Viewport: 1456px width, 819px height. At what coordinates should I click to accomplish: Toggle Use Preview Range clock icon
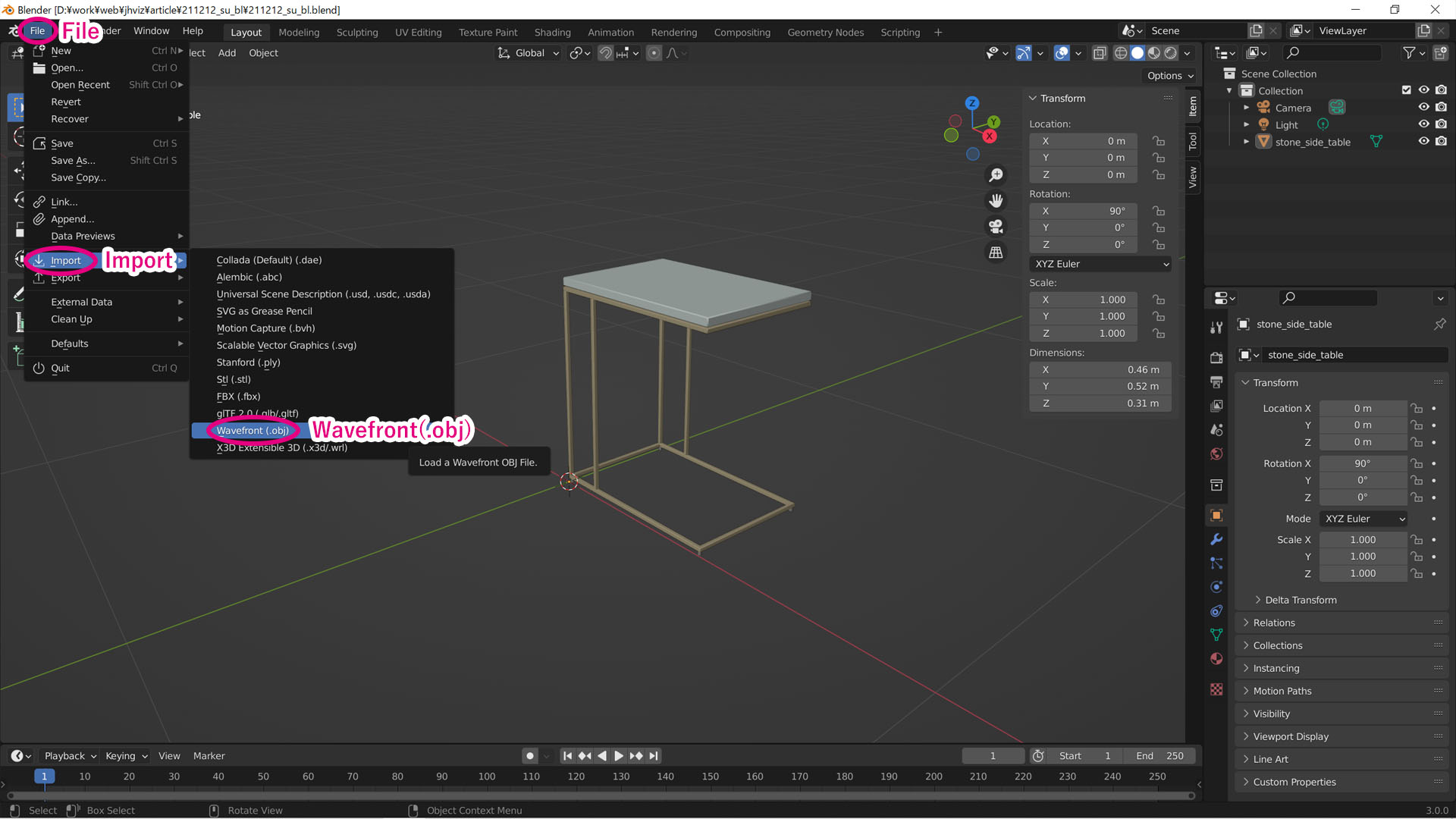(1038, 756)
